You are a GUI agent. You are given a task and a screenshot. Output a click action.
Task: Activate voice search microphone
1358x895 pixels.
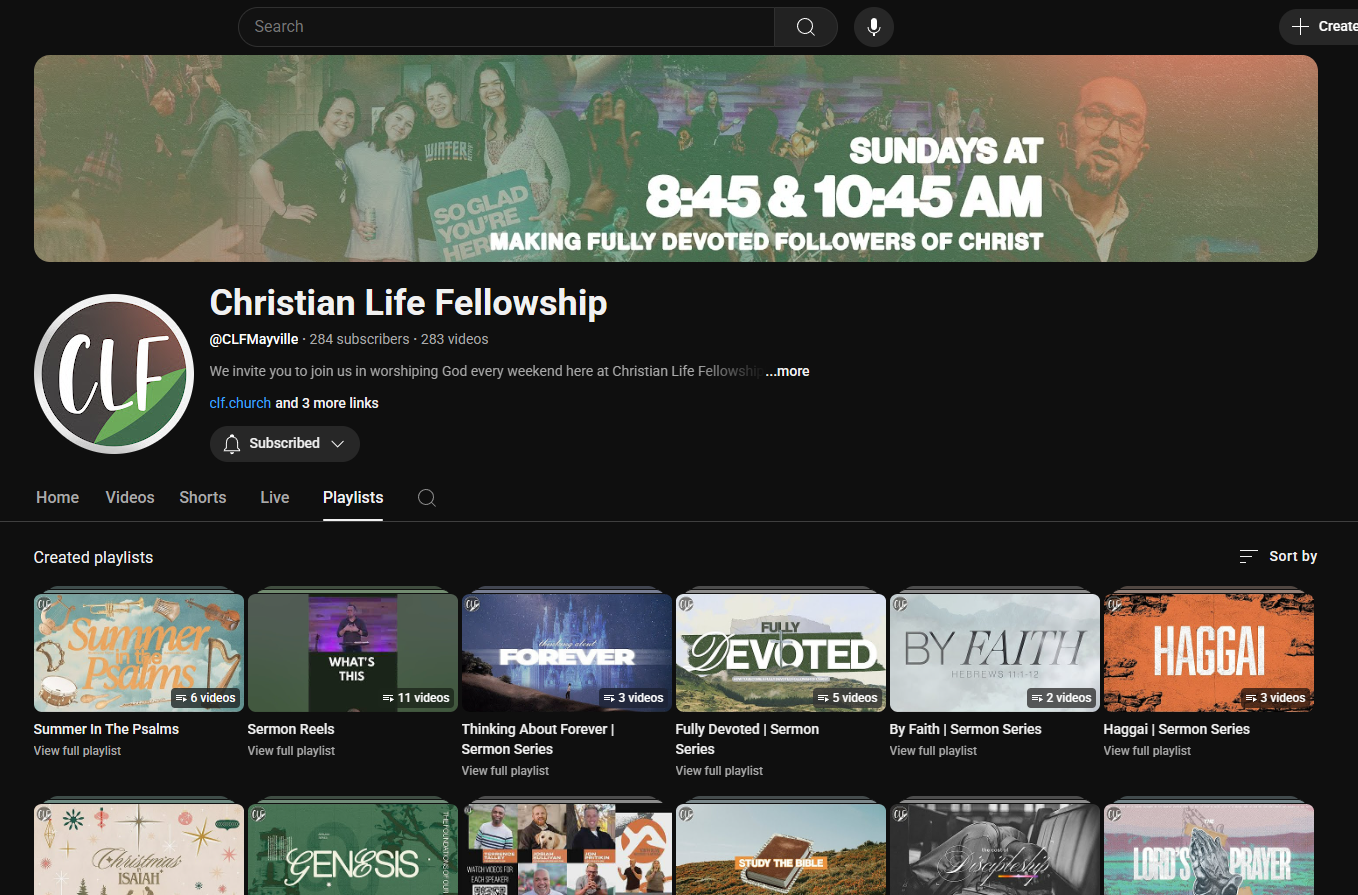coord(874,27)
